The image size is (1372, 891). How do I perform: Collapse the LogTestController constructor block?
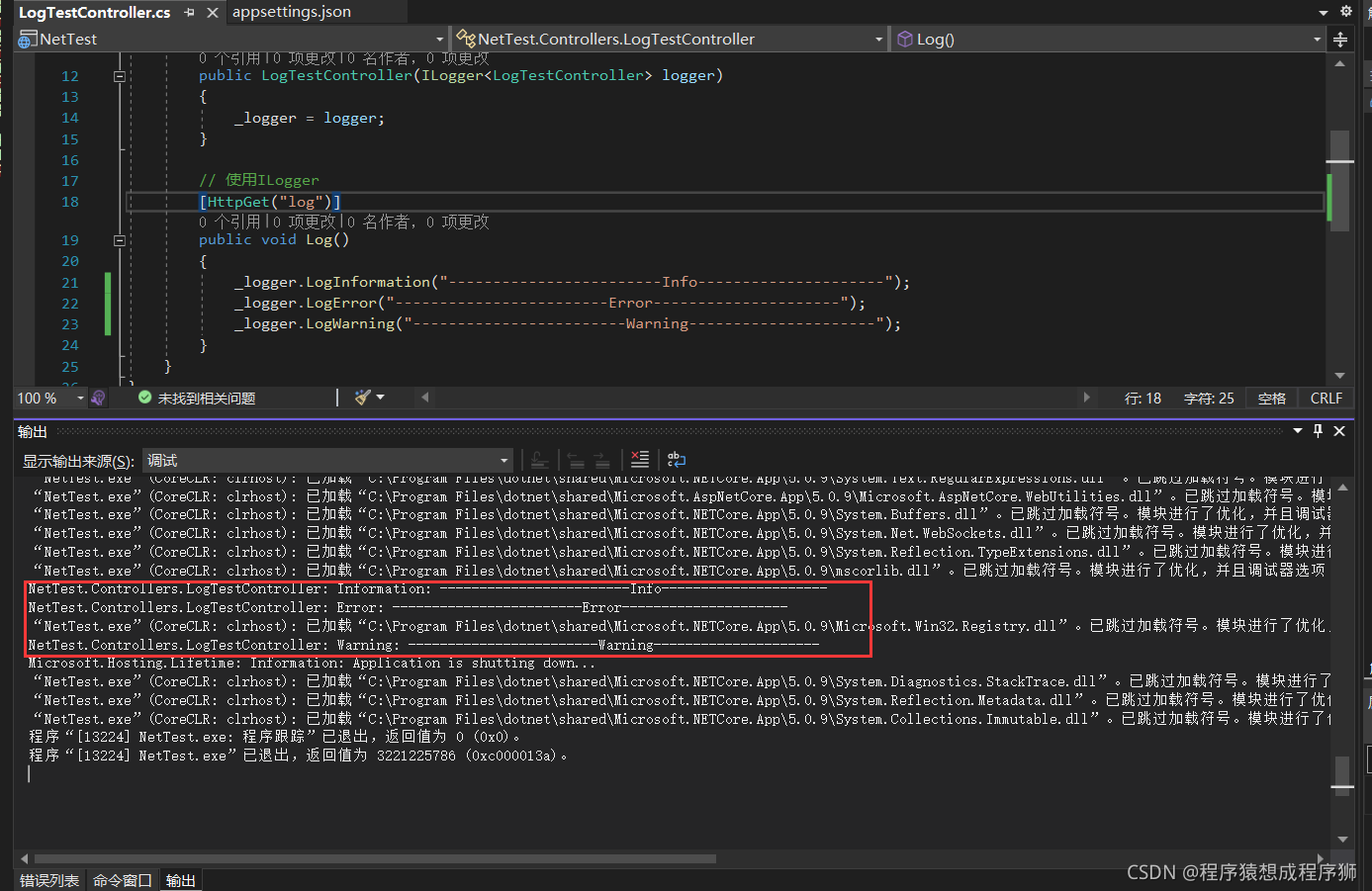pyautogui.click(x=120, y=76)
